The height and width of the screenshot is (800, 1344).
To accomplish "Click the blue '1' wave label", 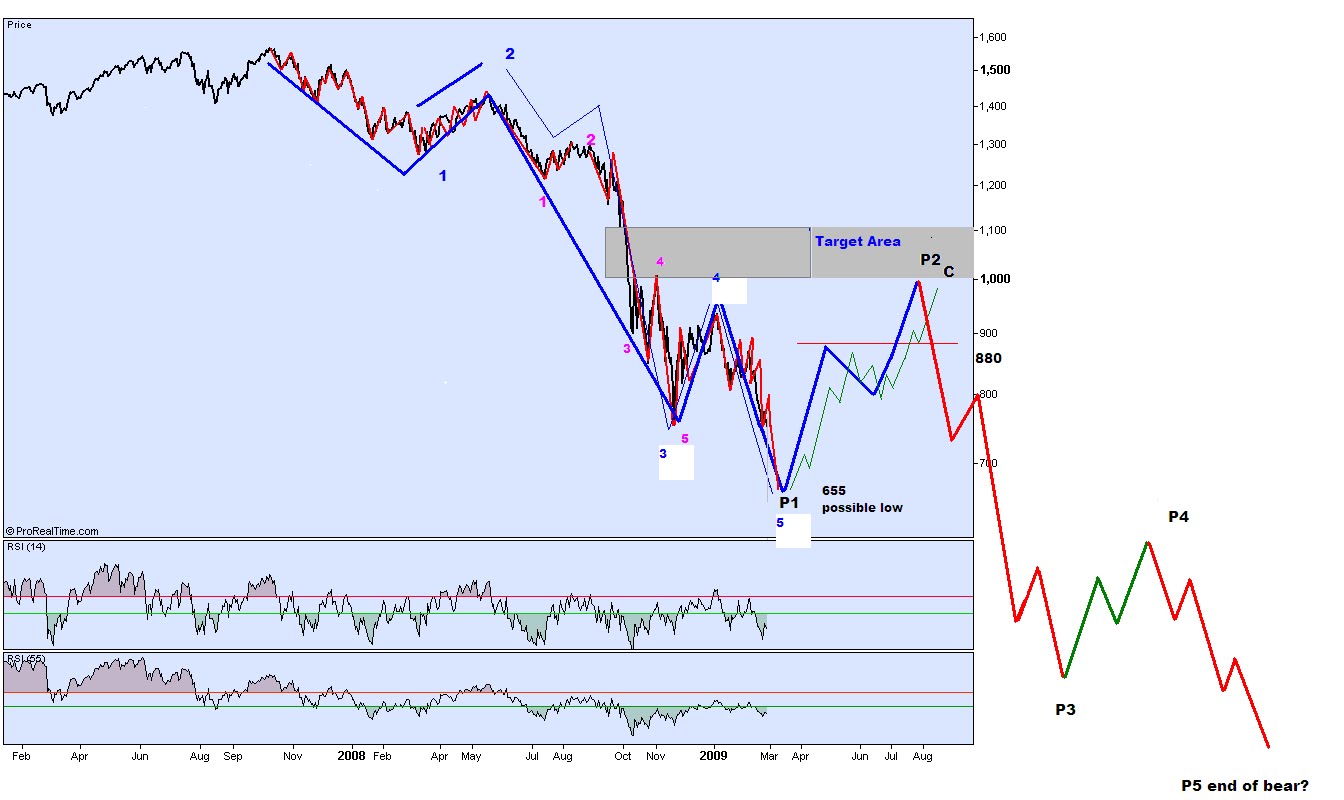I will click(x=443, y=176).
